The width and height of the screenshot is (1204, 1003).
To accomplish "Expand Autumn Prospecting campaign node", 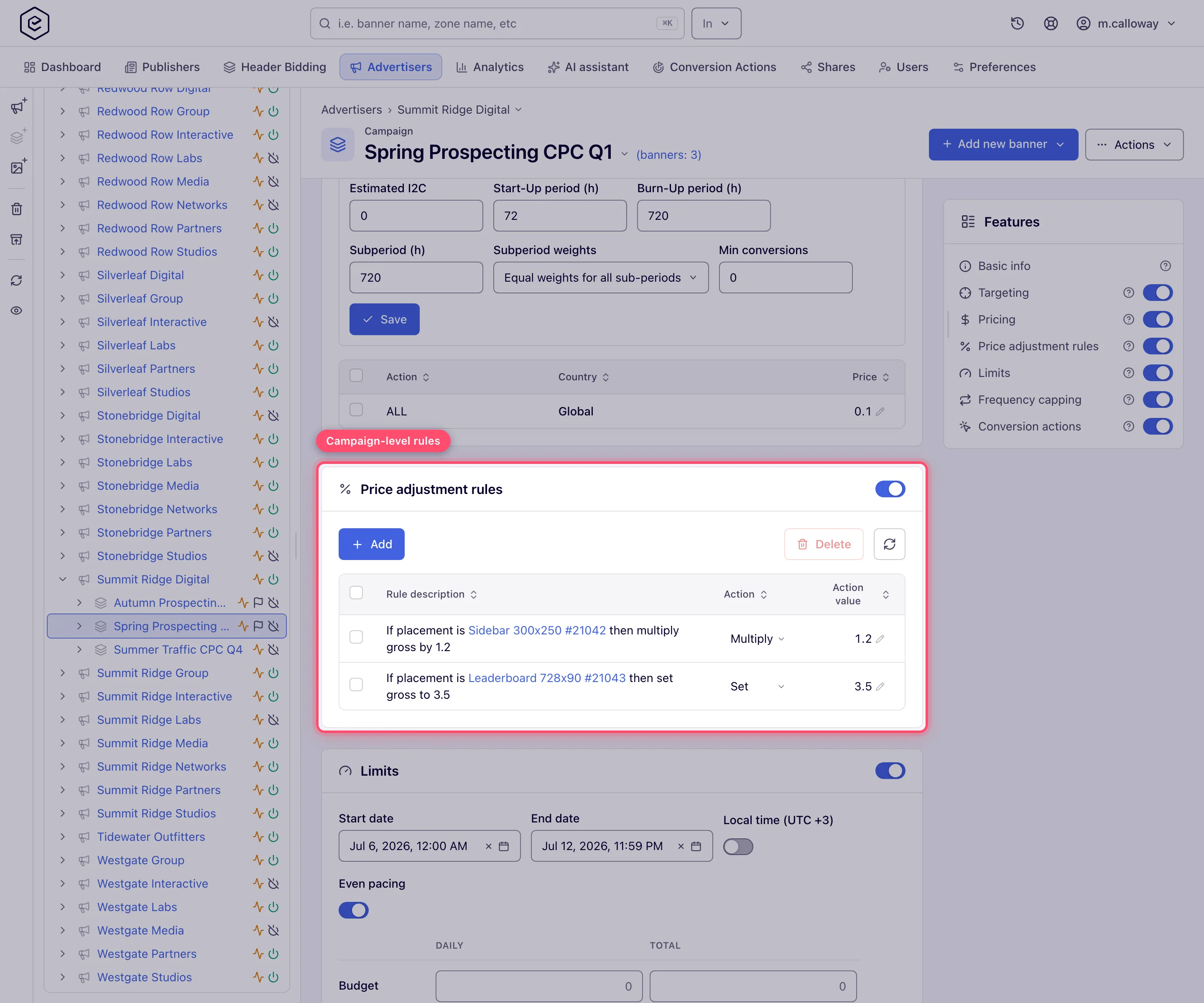I will click(x=79, y=603).
